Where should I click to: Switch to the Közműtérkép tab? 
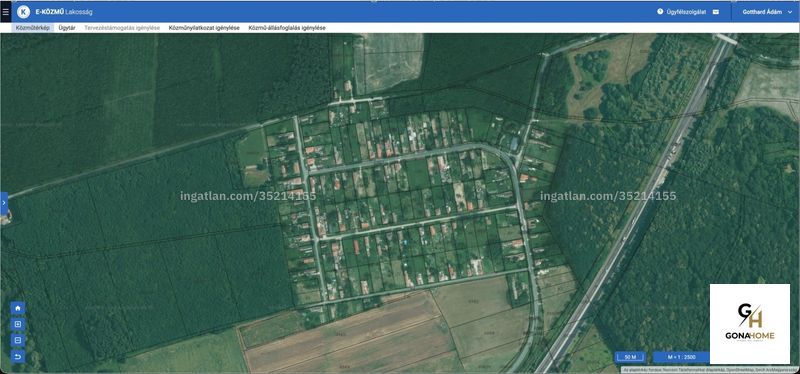pos(33,28)
